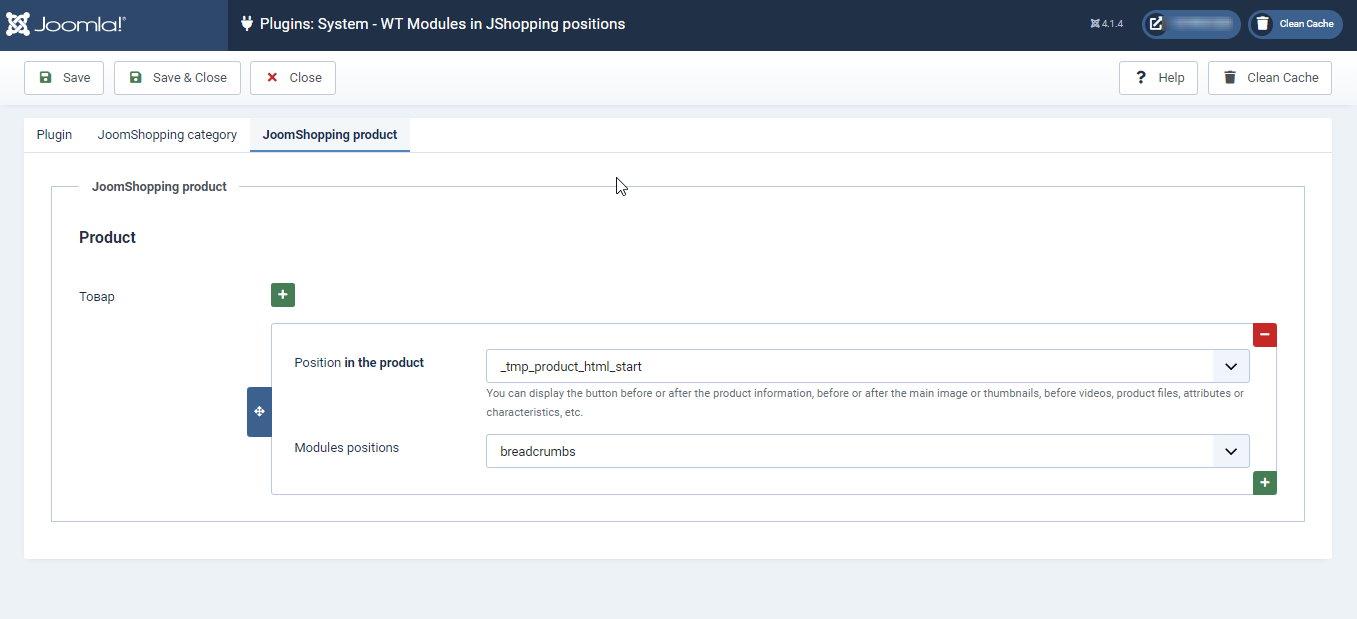
Task: Remove row with red minus button
Action: pyautogui.click(x=1264, y=335)
